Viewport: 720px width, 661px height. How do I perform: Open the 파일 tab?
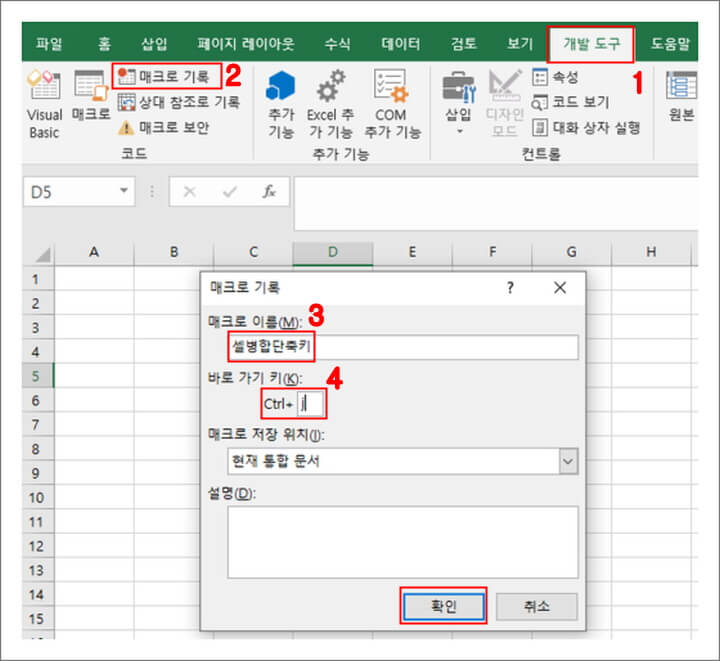pos(49,44)
